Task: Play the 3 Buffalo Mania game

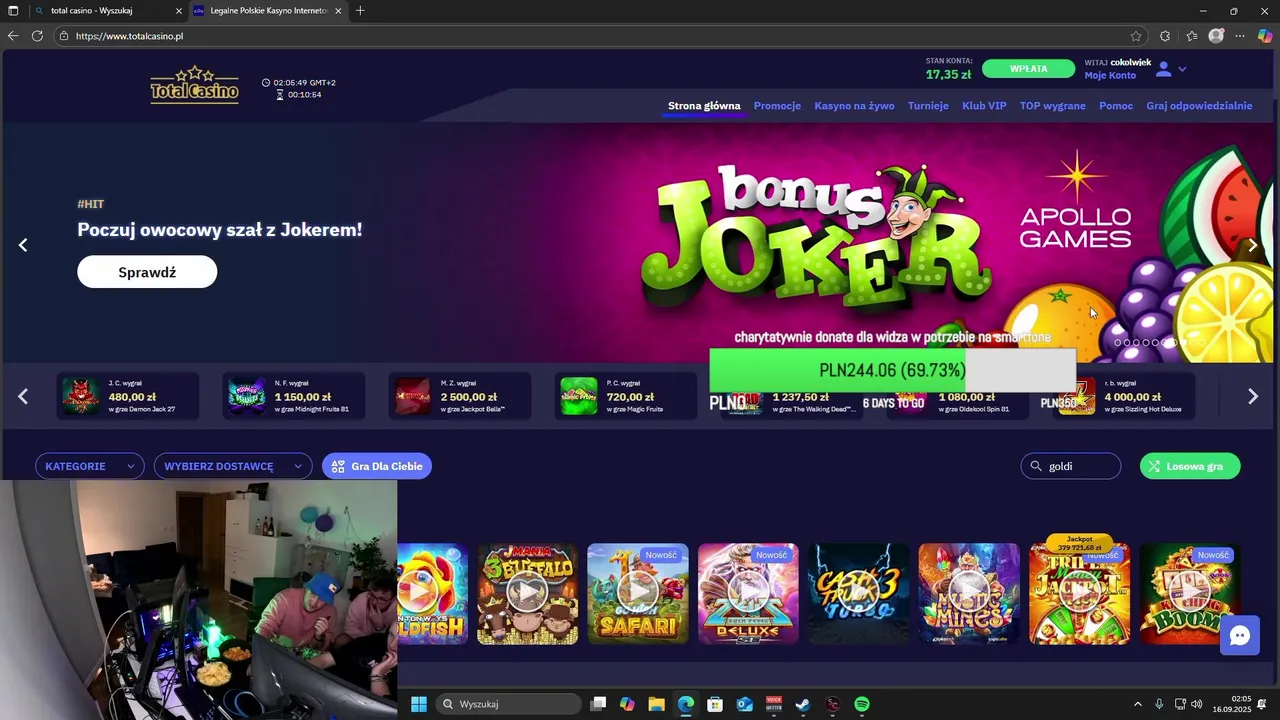Action: point(528,594)
